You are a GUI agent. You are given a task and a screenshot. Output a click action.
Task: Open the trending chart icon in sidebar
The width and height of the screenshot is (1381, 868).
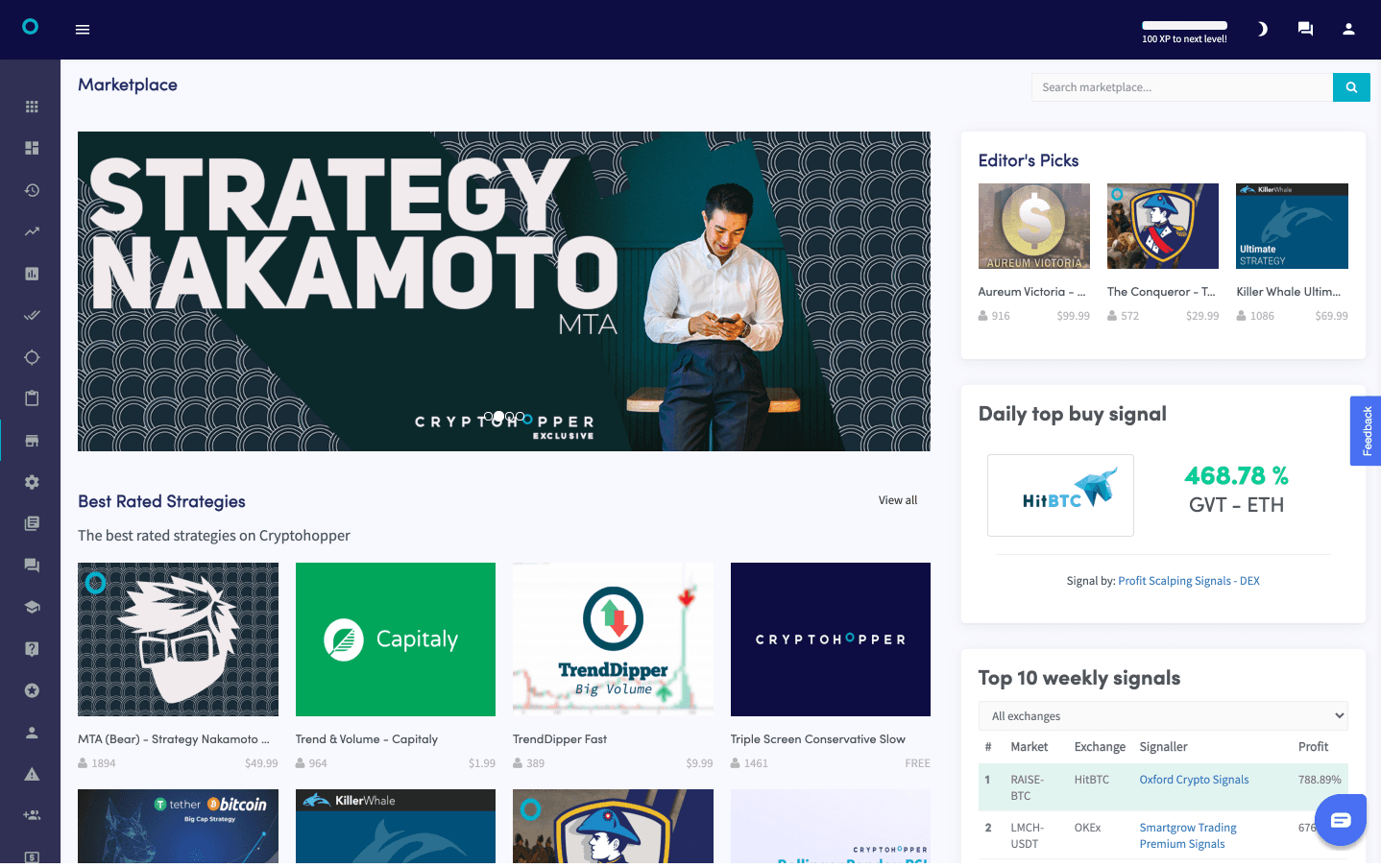pyautogui.click(x=32, y=231)
